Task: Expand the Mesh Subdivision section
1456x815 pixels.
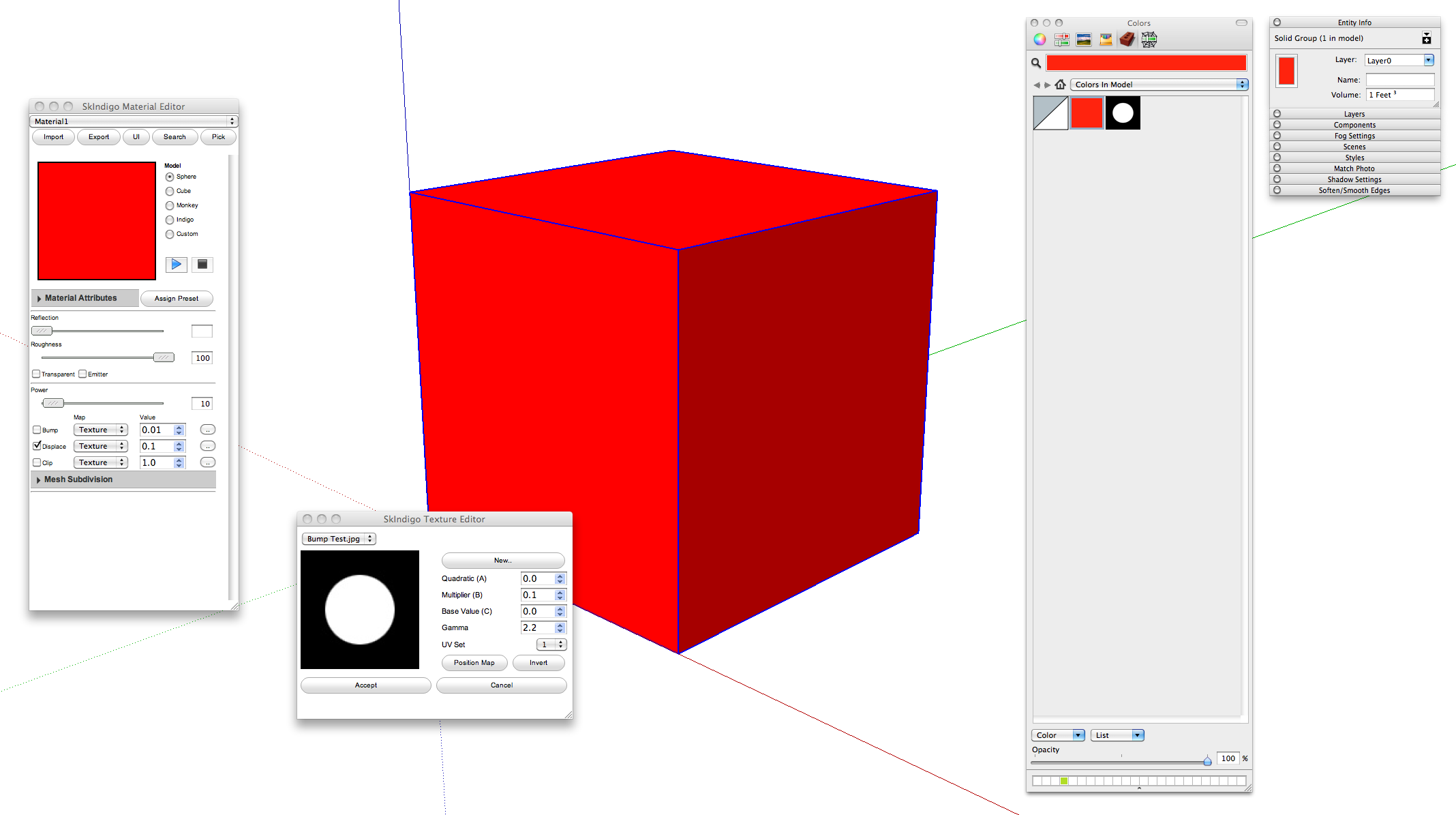Action: [x=39, y=479]
